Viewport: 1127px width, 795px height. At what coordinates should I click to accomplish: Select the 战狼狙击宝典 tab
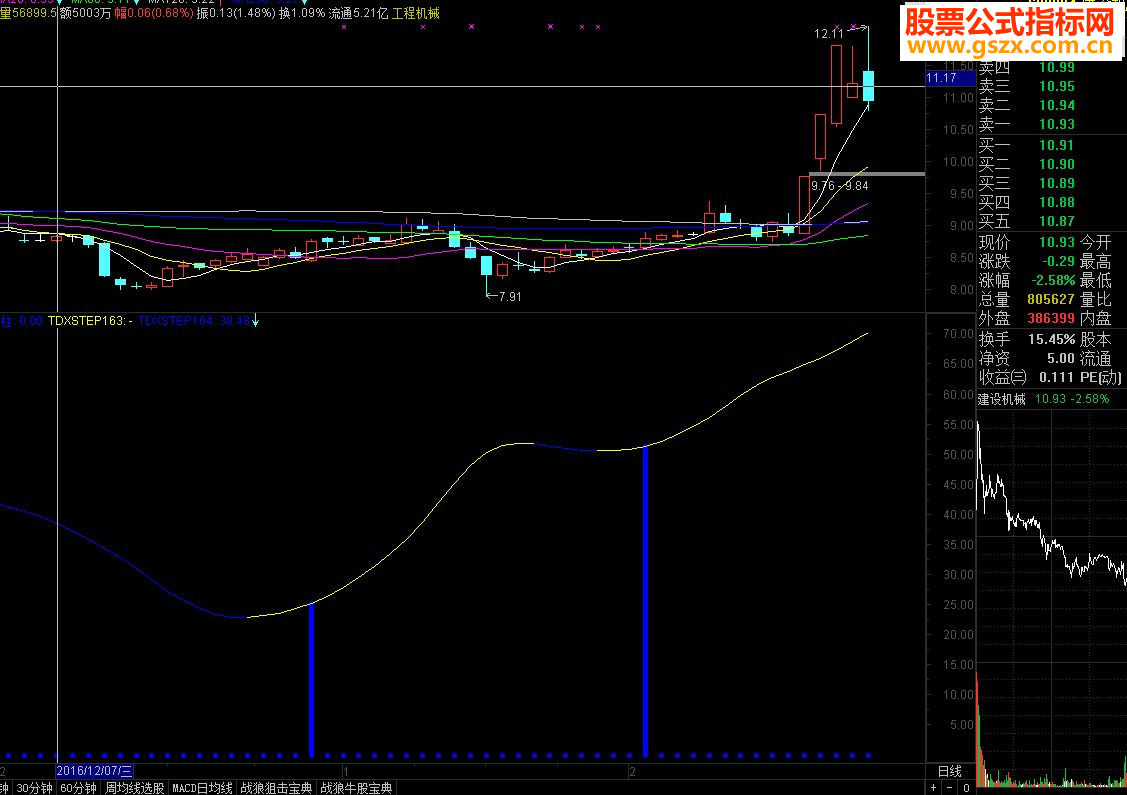point(276,789)
